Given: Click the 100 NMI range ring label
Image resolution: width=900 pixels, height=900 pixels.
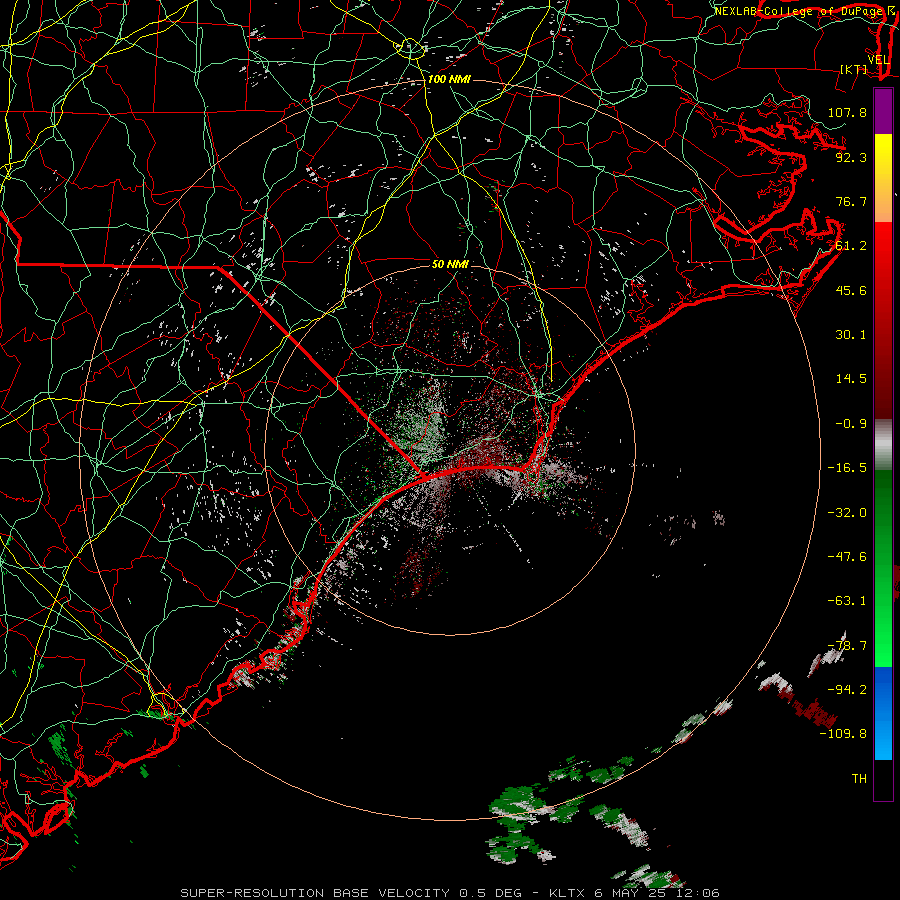Looking at the screenshot, I should tap(449, 79).
